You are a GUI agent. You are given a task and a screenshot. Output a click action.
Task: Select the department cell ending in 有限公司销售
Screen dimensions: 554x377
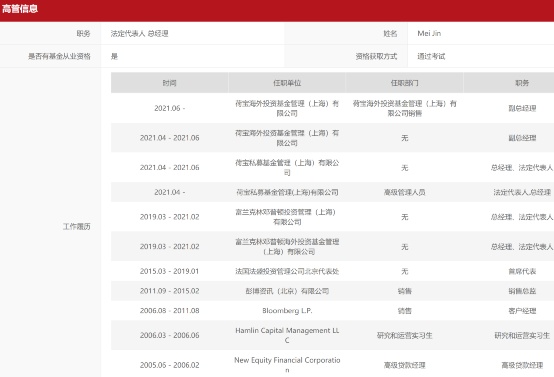(405, 108)
